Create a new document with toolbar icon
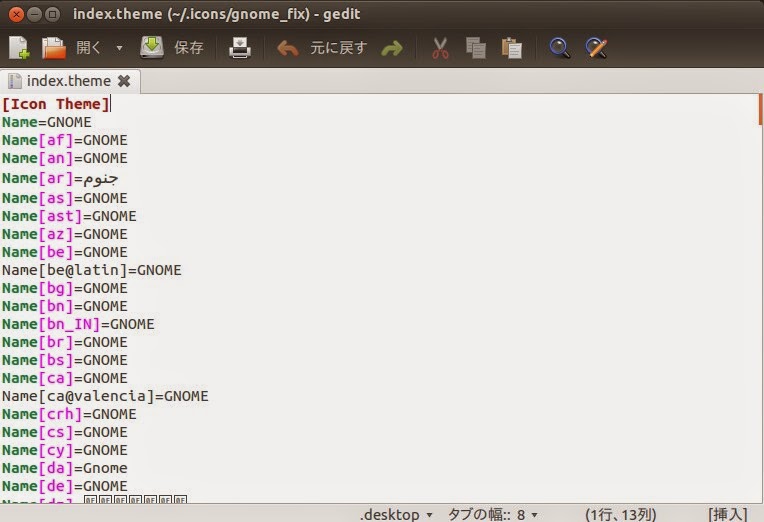 tap(19, 48)
